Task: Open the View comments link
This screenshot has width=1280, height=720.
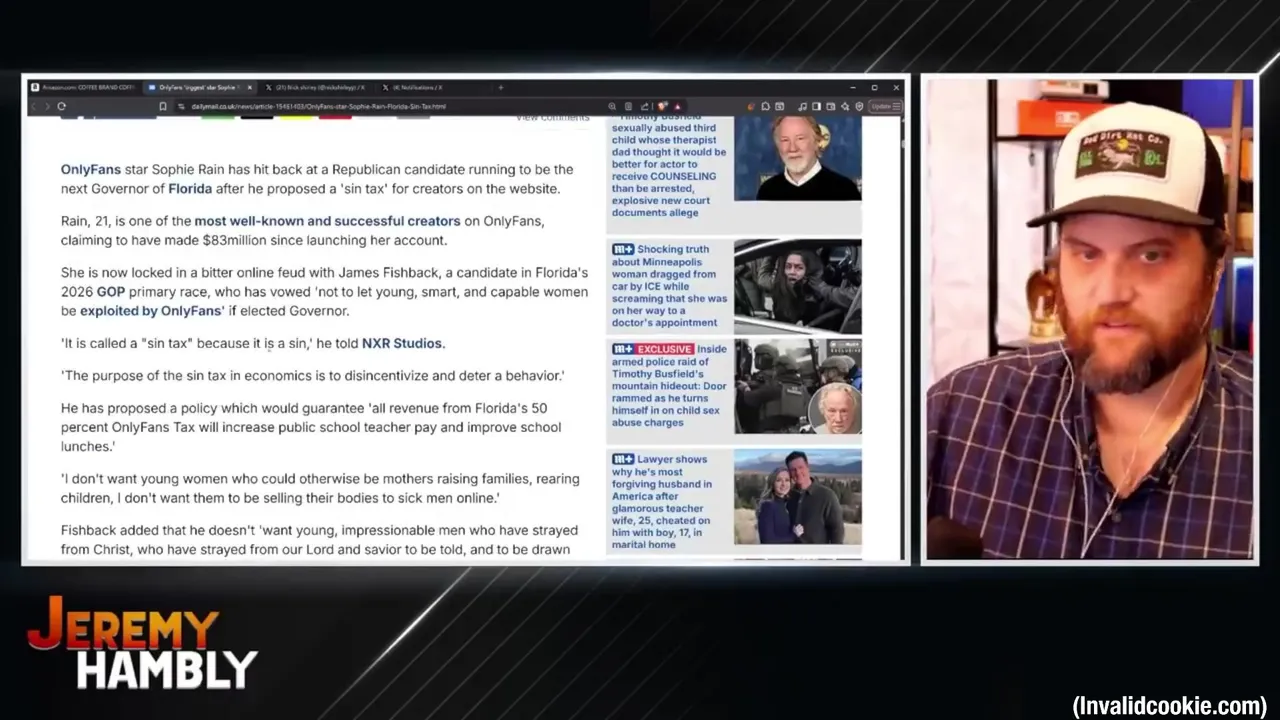Action: 552,118
